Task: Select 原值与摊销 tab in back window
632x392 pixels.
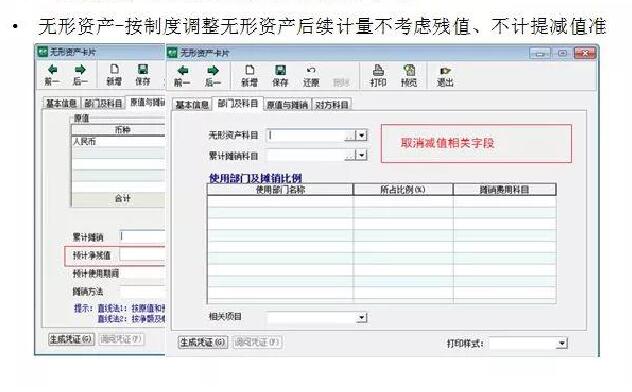Action: 146,102
